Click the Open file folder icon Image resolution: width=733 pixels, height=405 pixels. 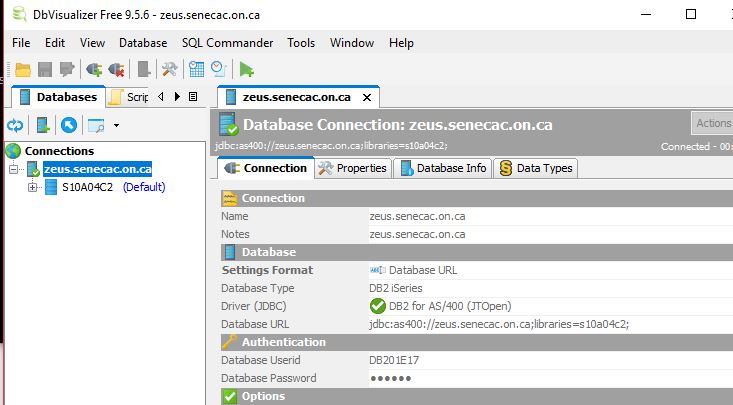[x=23, y=70]
